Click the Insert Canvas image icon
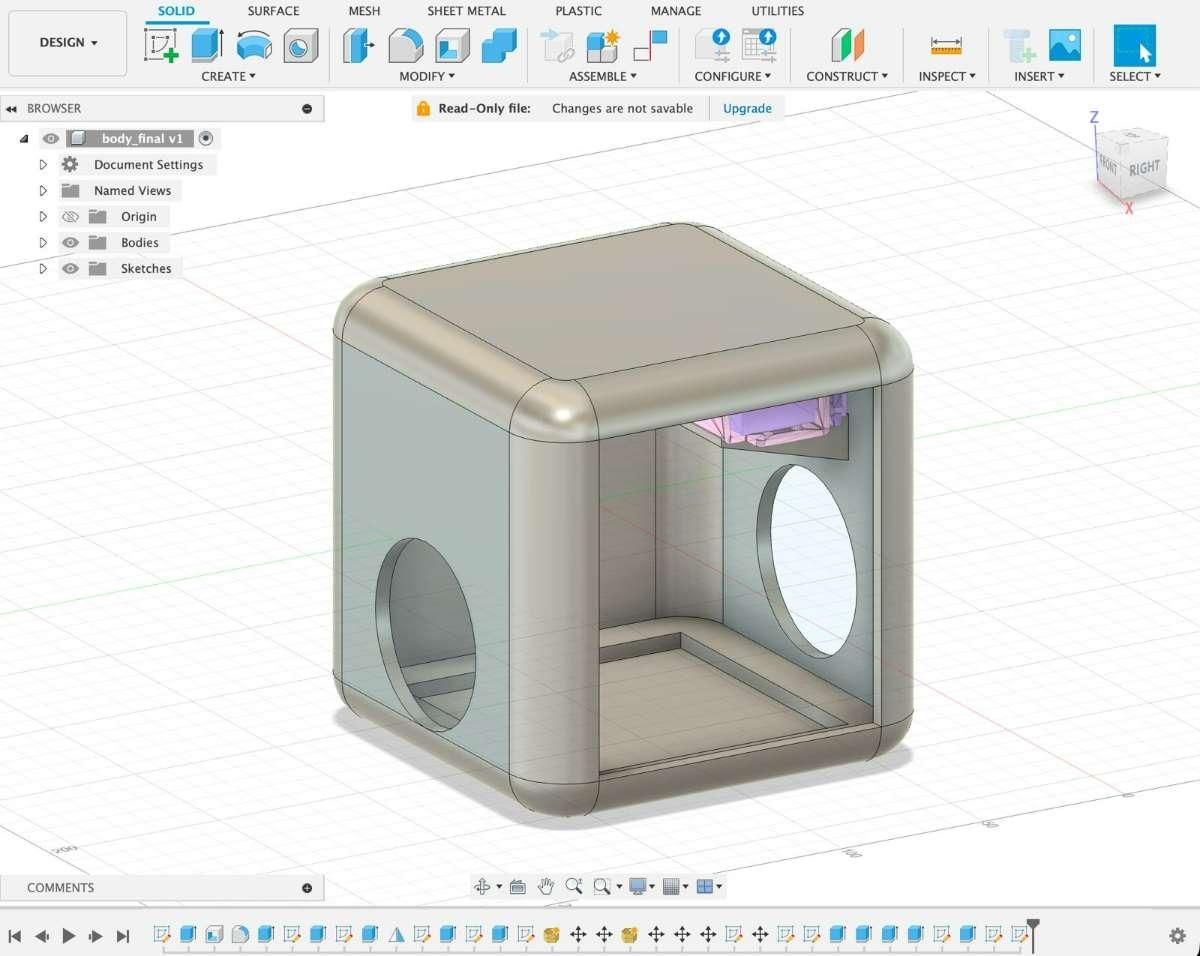 coord(1065,45)
